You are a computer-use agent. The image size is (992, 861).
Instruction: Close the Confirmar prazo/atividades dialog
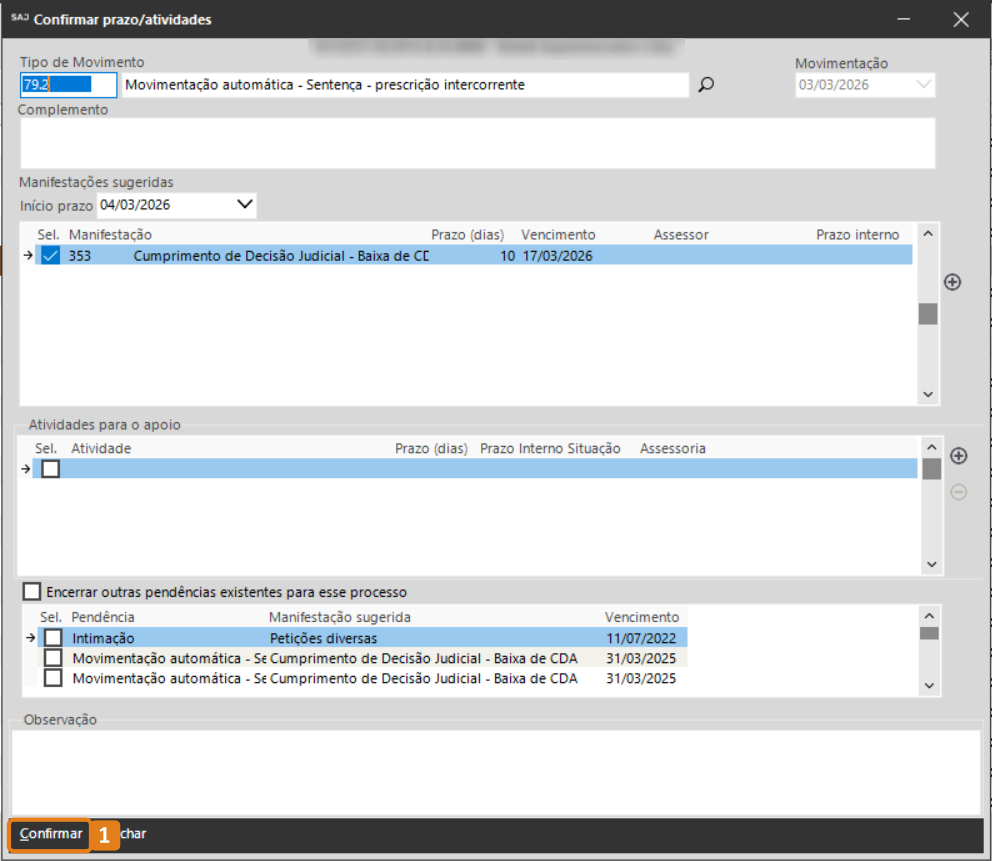point(961,19)
